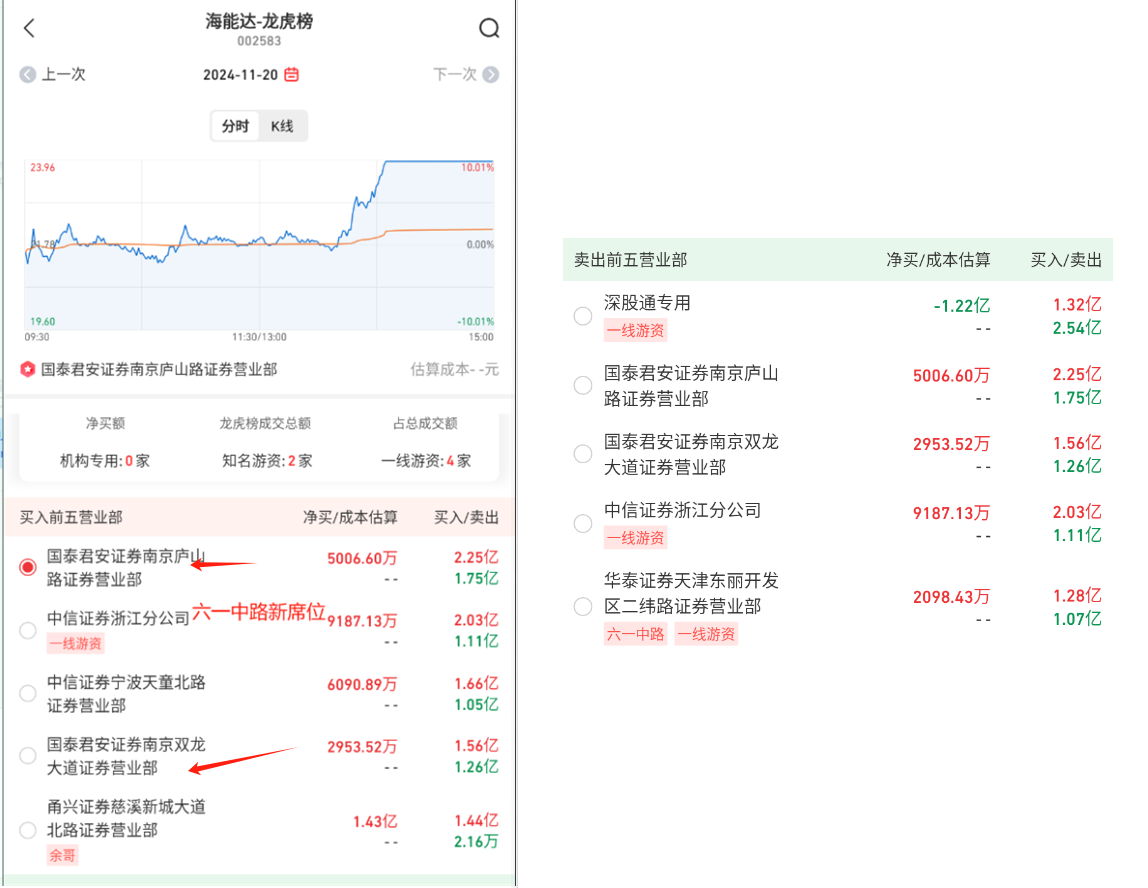Select 国泰君安证券南京庐山路 radio in buy list

[28, 568]
